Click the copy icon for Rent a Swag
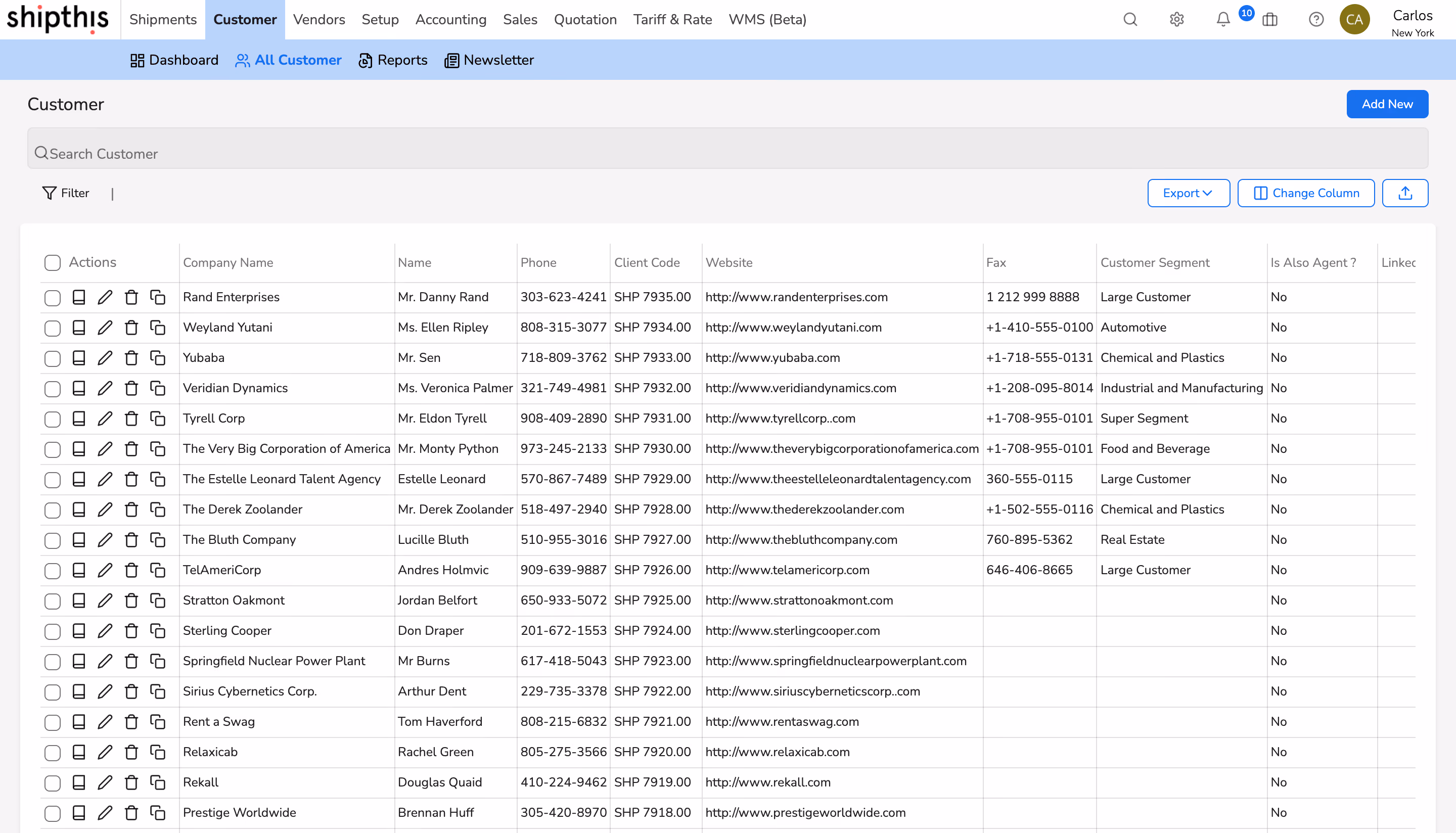This screenshot has height=833, width=1456. [x=157, y=721]
